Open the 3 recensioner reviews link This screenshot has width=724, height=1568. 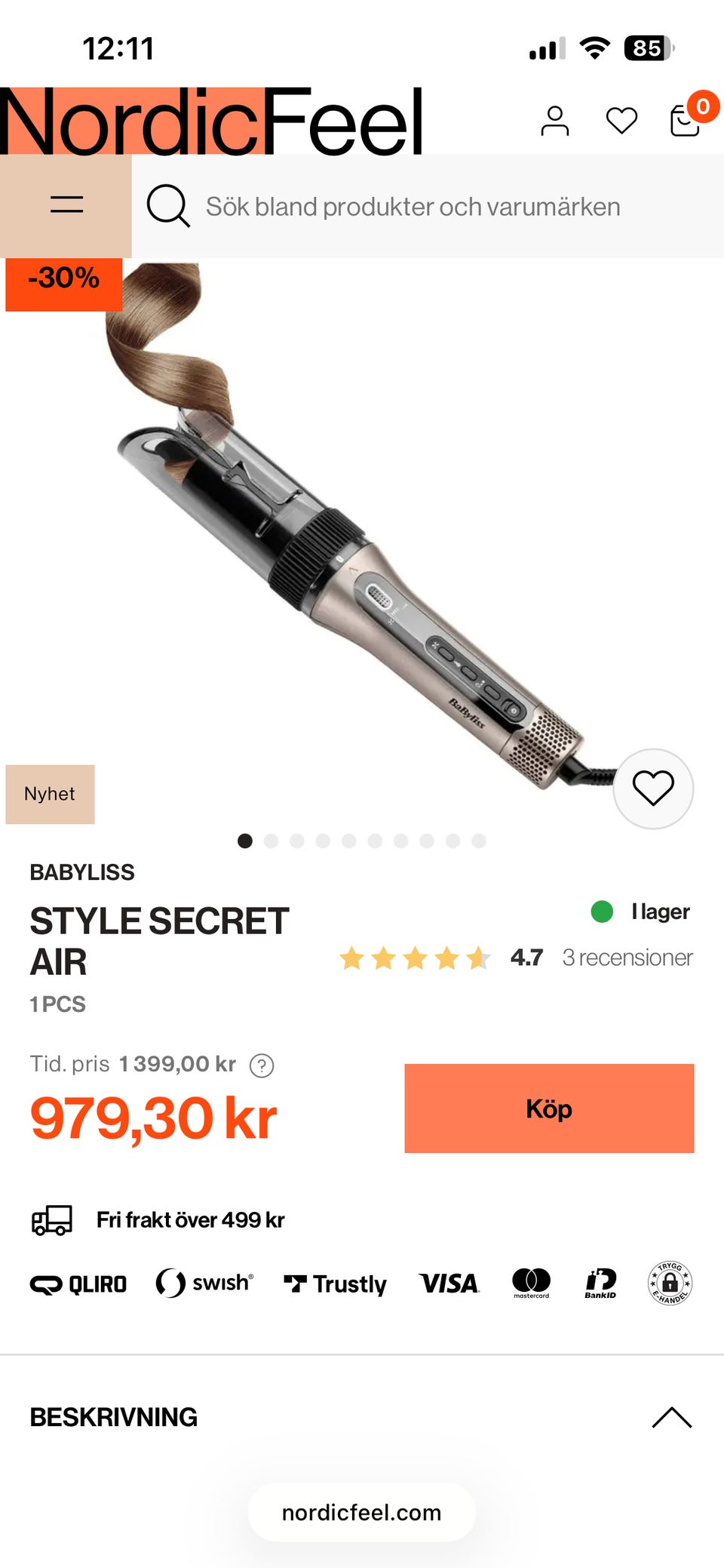(x=627, y=958)
